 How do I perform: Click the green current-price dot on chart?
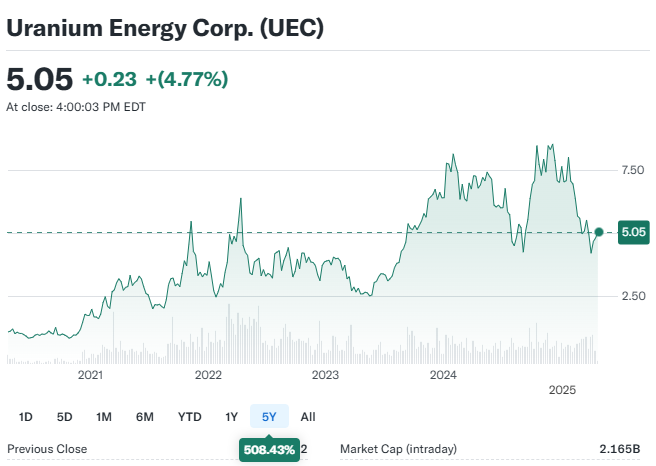(x=598, y=232)
